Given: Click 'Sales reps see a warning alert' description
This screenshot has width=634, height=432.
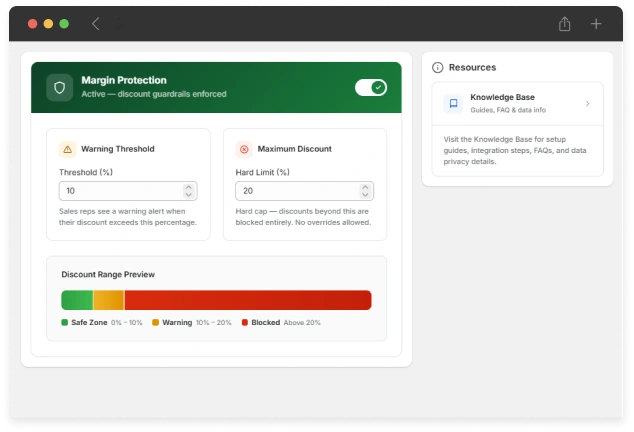Looking at the screenshot, I should coord(127,217).
